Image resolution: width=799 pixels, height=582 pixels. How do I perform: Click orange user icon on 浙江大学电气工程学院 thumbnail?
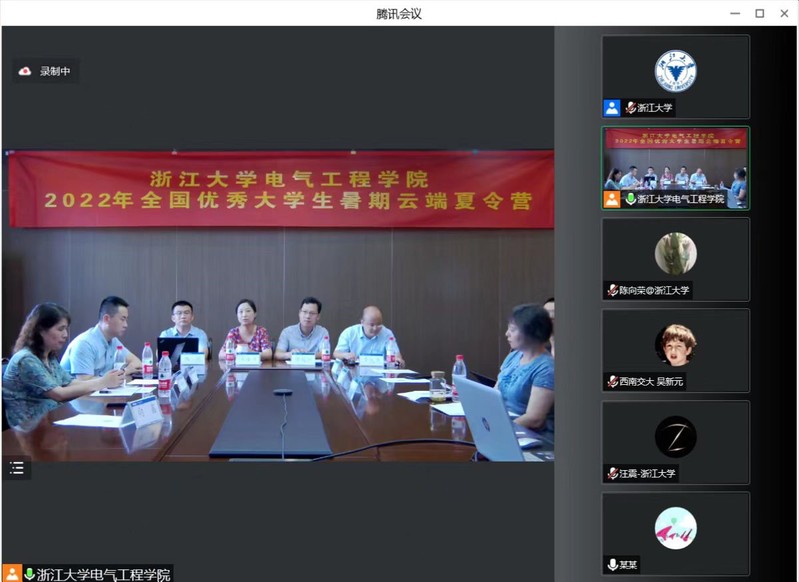tap(612, 199)
